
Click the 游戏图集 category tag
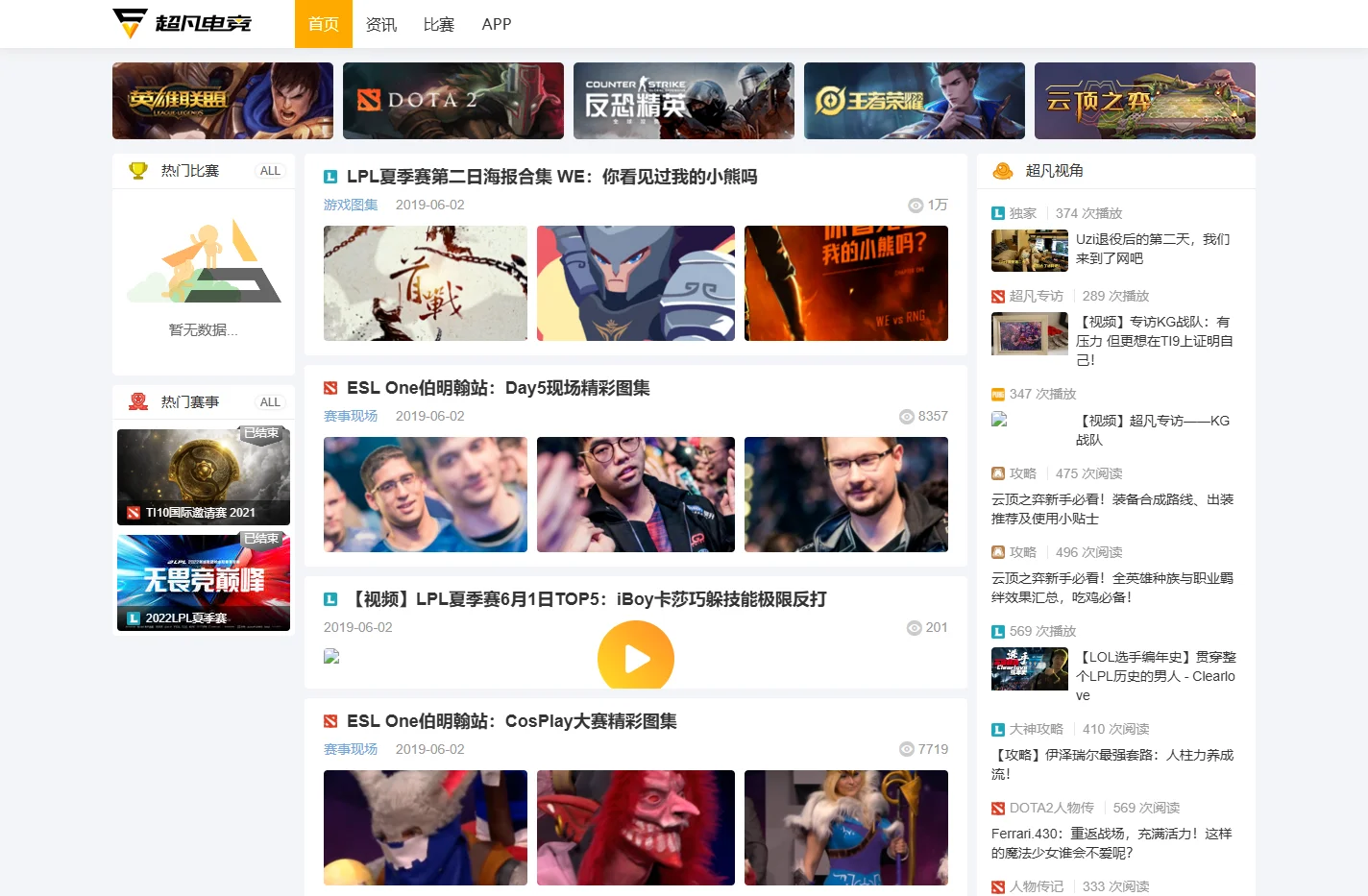pos(351,205)
